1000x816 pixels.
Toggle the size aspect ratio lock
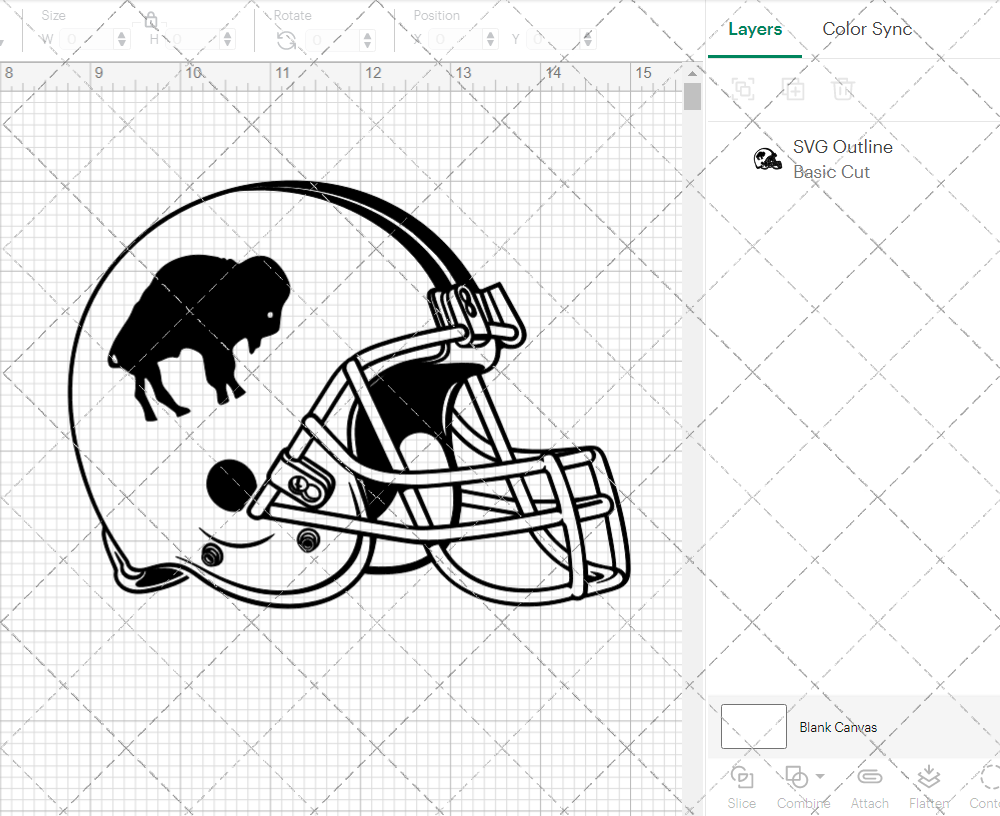coord(150,20)
